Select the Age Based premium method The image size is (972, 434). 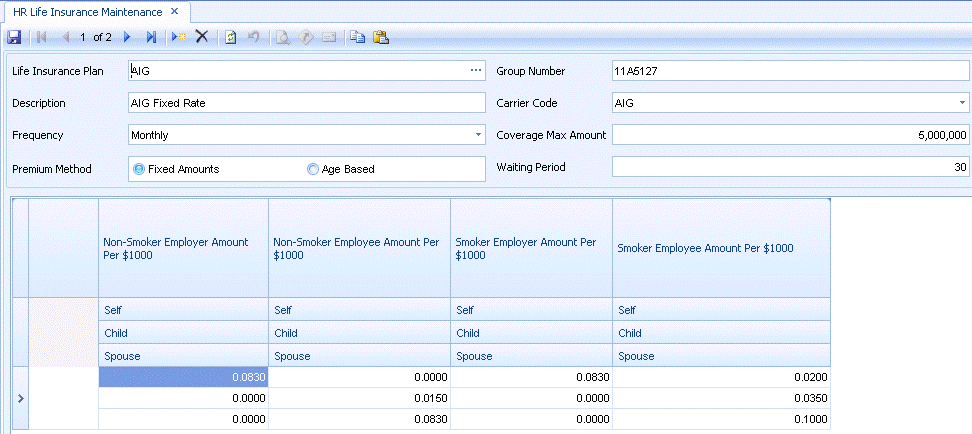[313, 169]
